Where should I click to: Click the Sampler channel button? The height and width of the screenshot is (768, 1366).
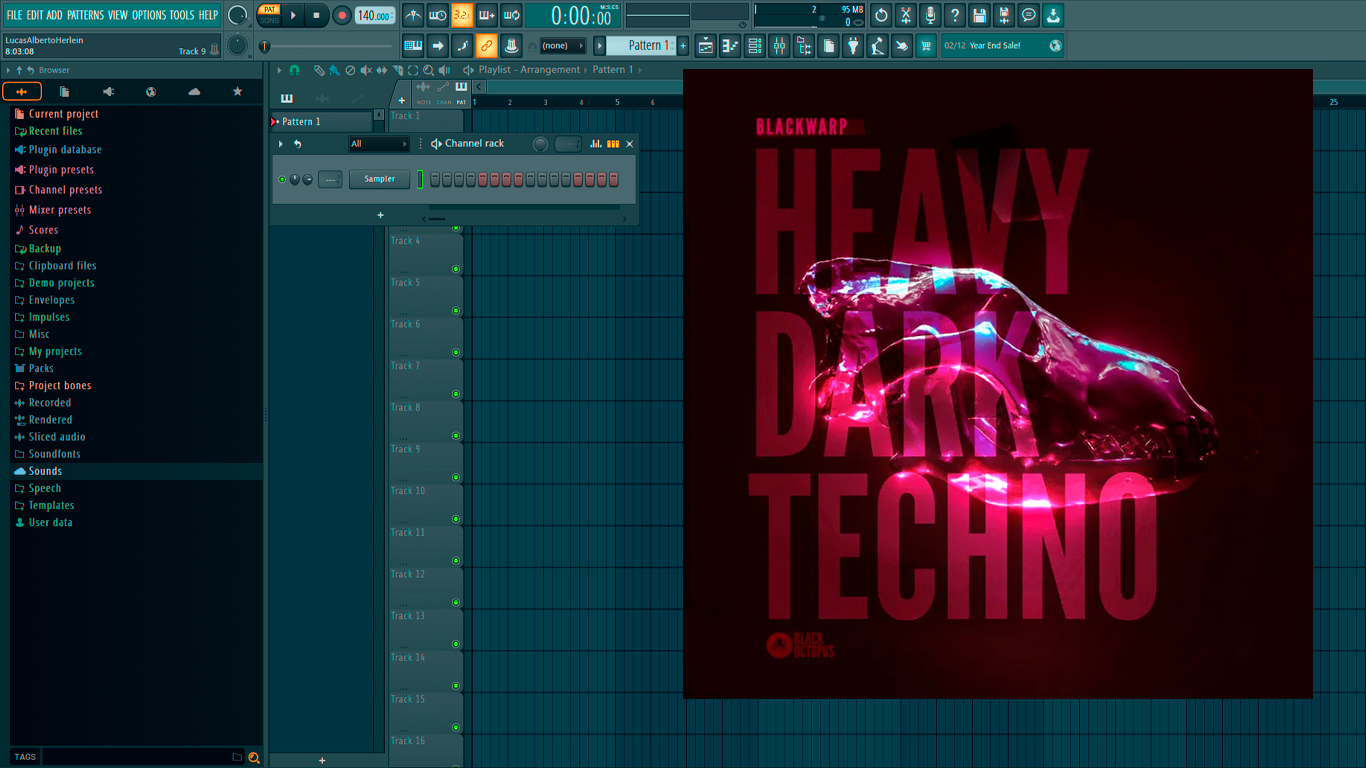(x=379, y=179)
